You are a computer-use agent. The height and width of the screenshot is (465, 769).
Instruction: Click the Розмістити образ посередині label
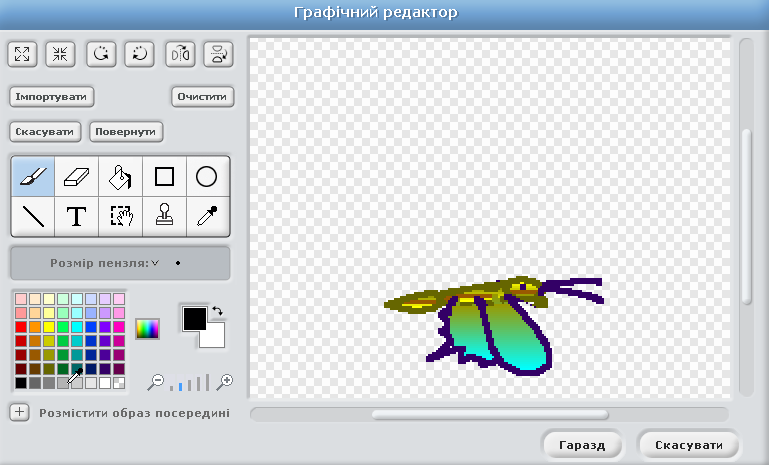coord(134,413)
